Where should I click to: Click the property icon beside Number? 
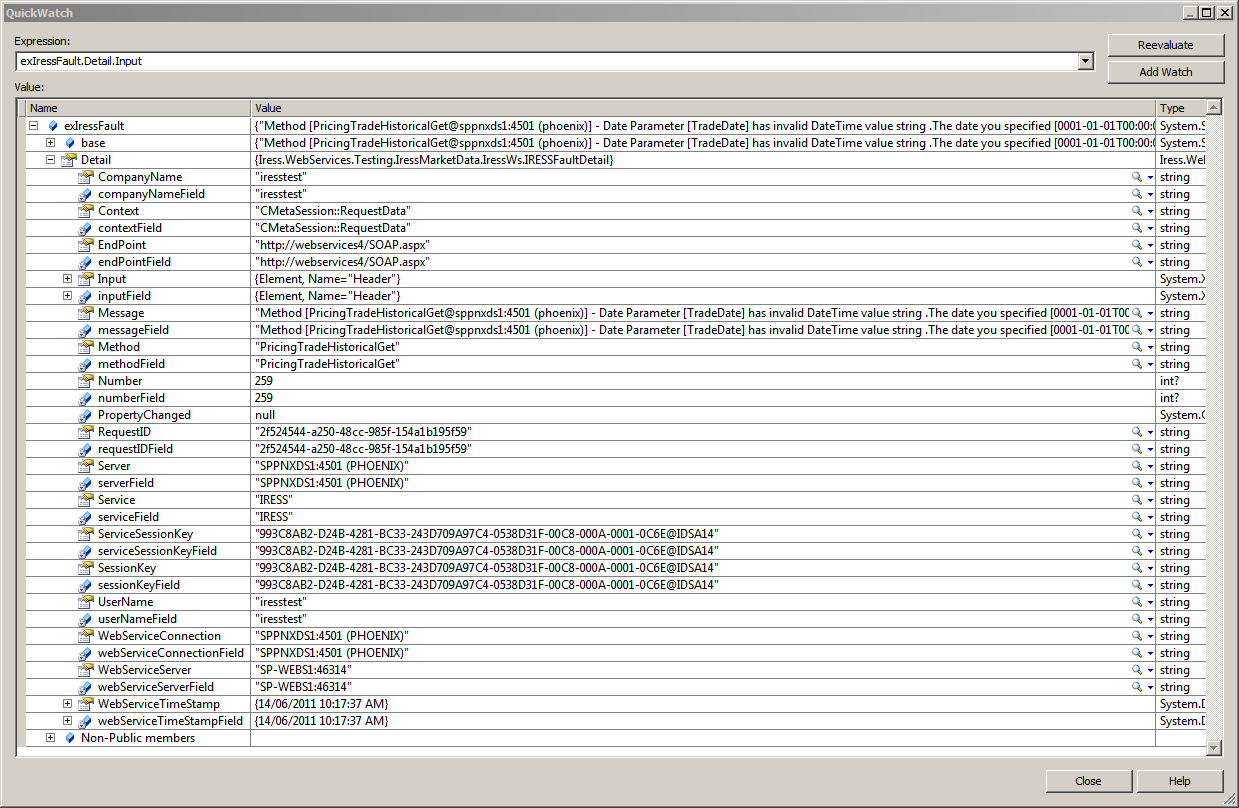click(86, 381)
